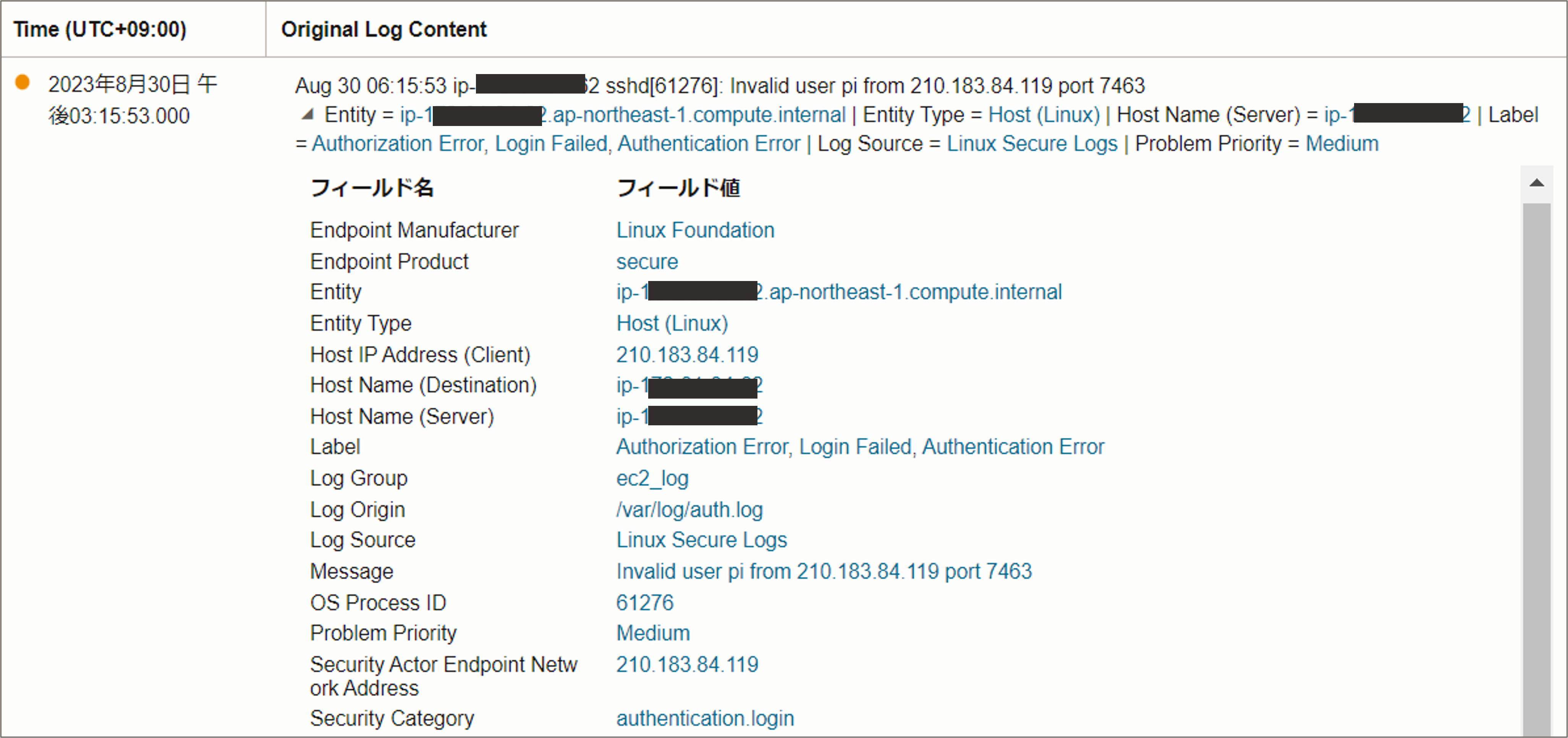Select the "Linux Foundation" Endpoint Manufacturer value
This screenshot has height=738, width=1568.
(694, 231)
